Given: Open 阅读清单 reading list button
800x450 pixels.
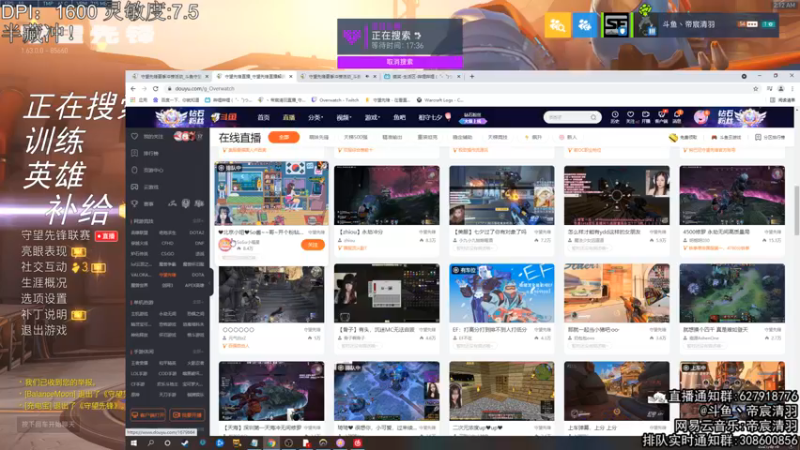Looking at the screenshot, I should 783,100.
